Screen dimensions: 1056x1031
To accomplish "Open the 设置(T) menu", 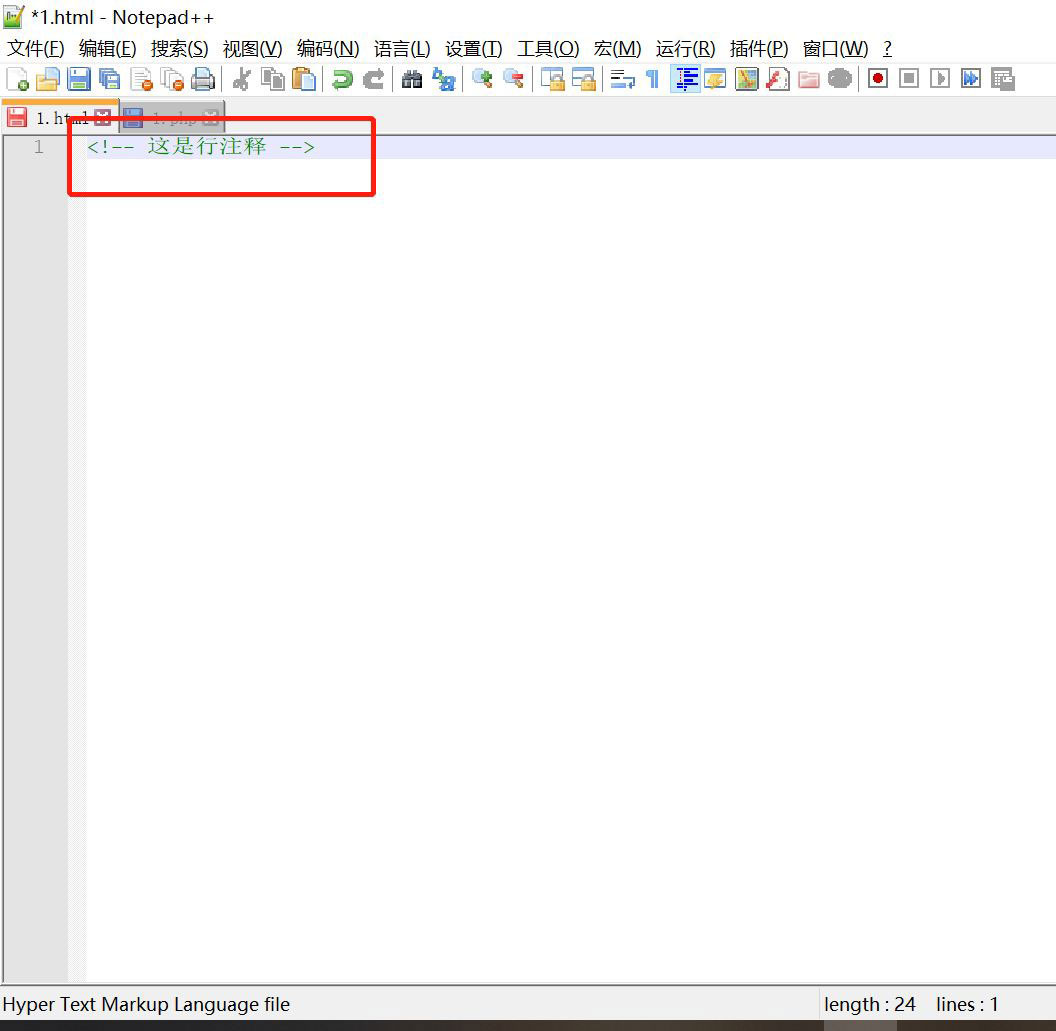I will pos(474,48).
